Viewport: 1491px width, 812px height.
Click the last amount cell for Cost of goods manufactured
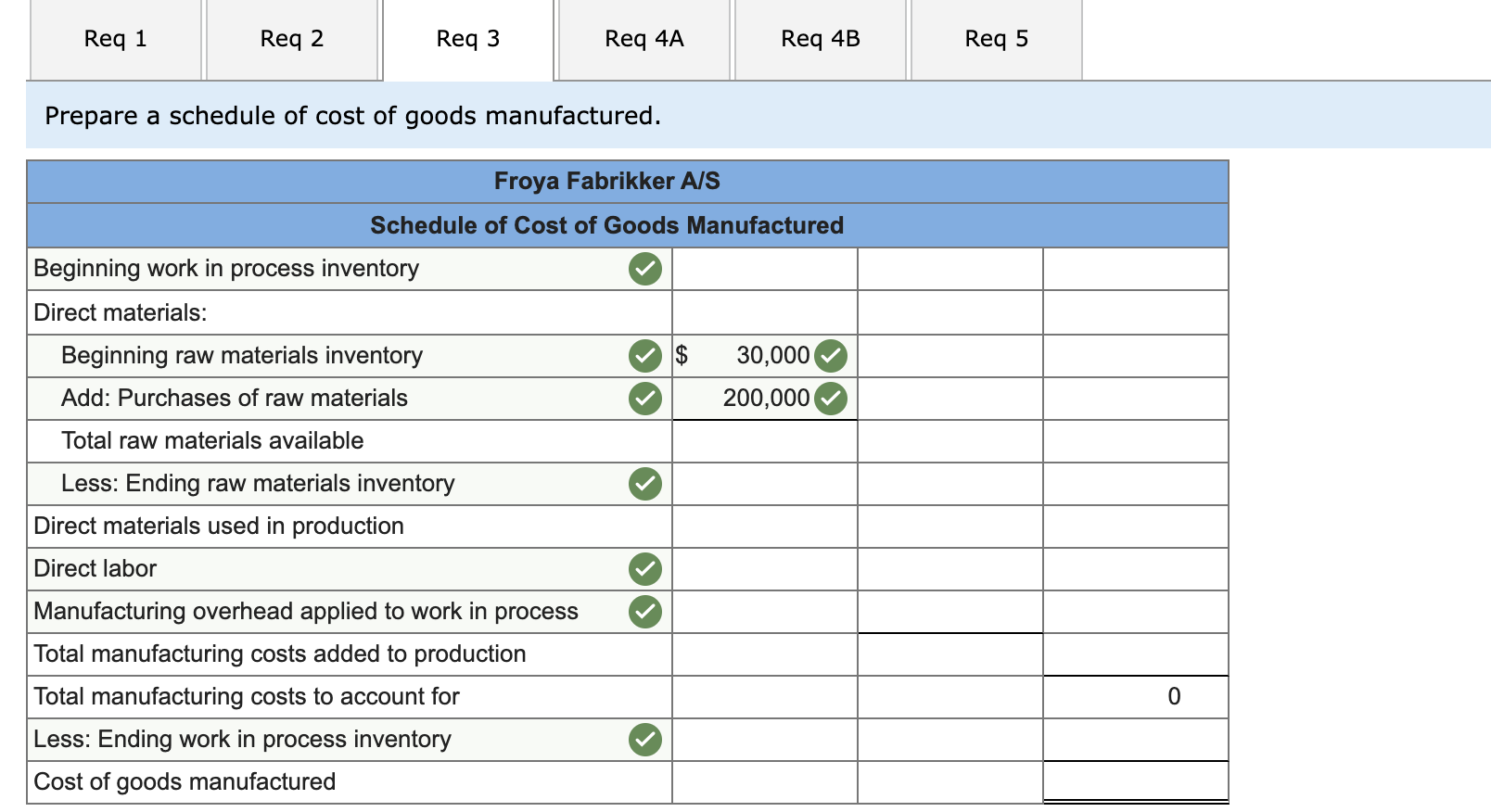pyautogui.click(x=1136, y=782)
